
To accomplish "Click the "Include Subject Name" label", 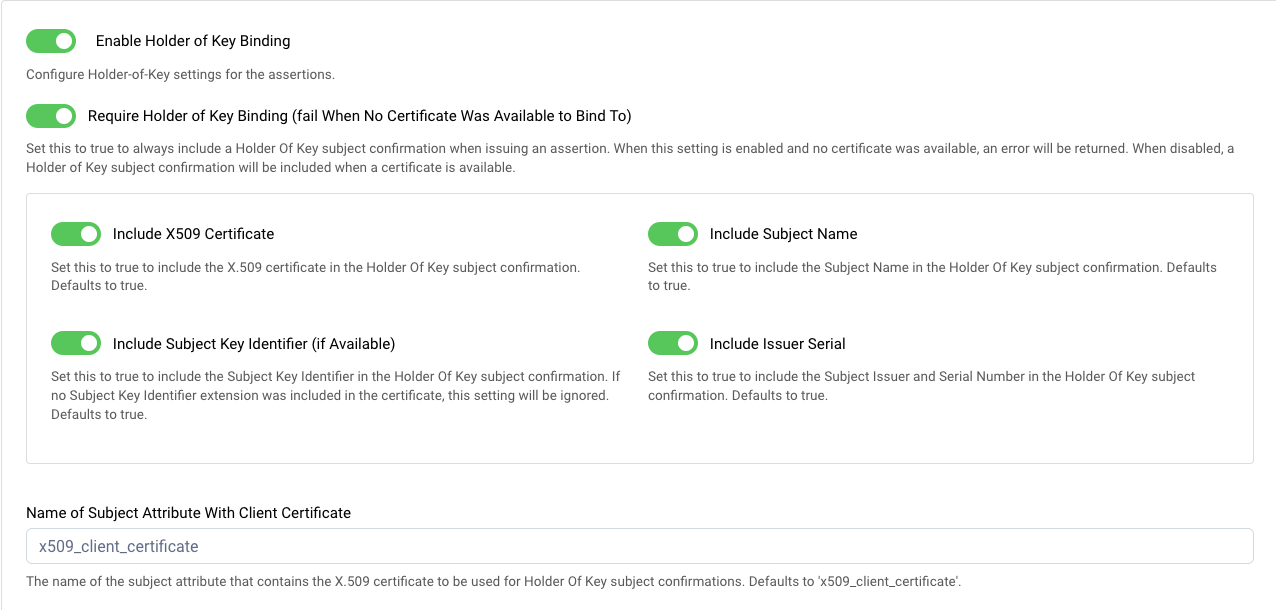I will click(783, 234).
